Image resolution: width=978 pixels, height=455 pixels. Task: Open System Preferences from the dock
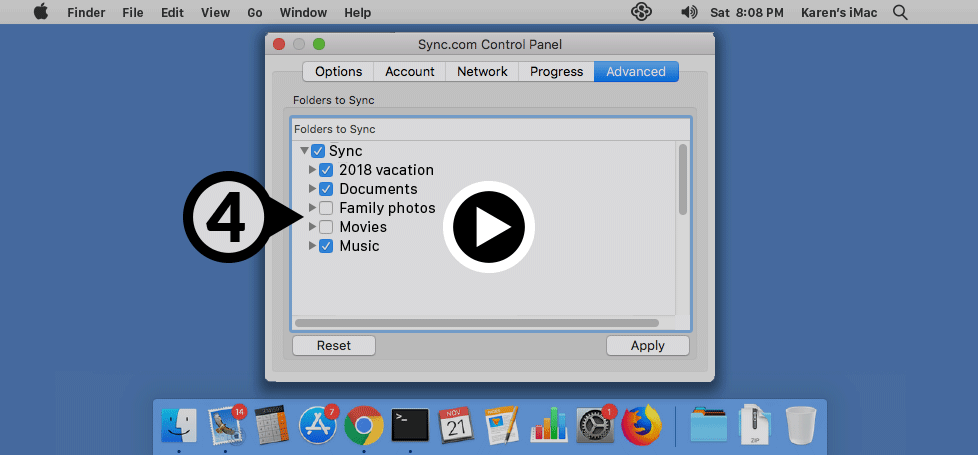595,426
